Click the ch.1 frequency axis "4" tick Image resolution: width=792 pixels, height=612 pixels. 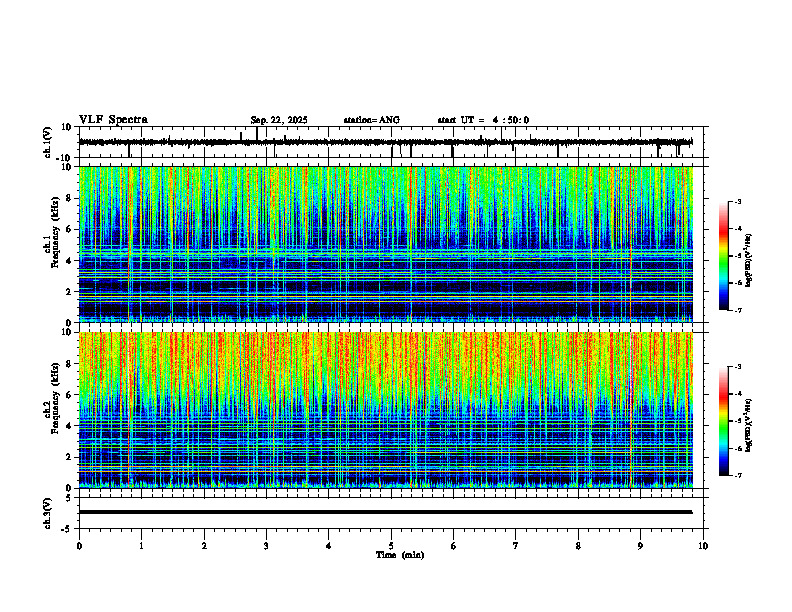pyautogui.click(x=70, y=261)
